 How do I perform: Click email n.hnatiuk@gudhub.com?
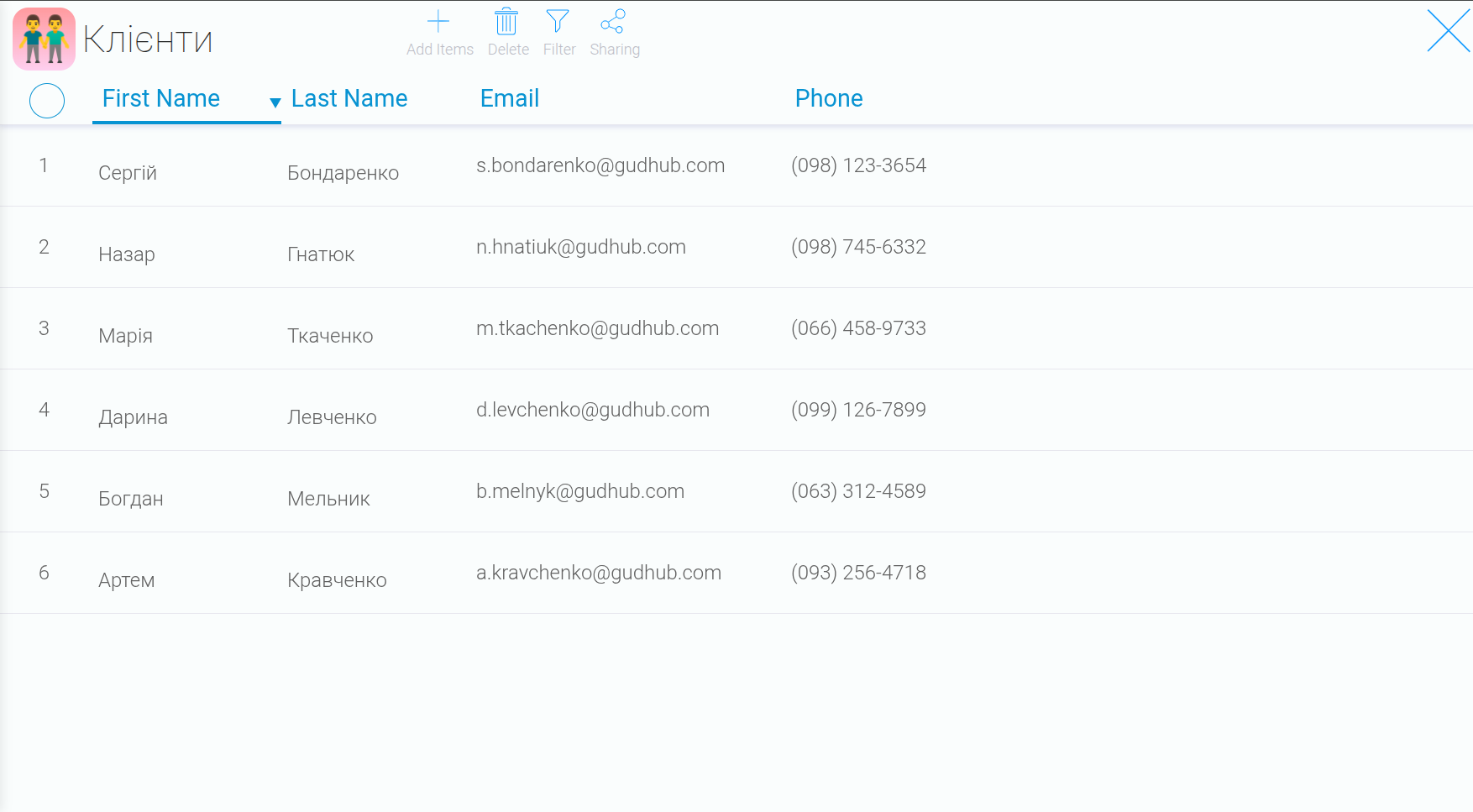click(581, 247)
